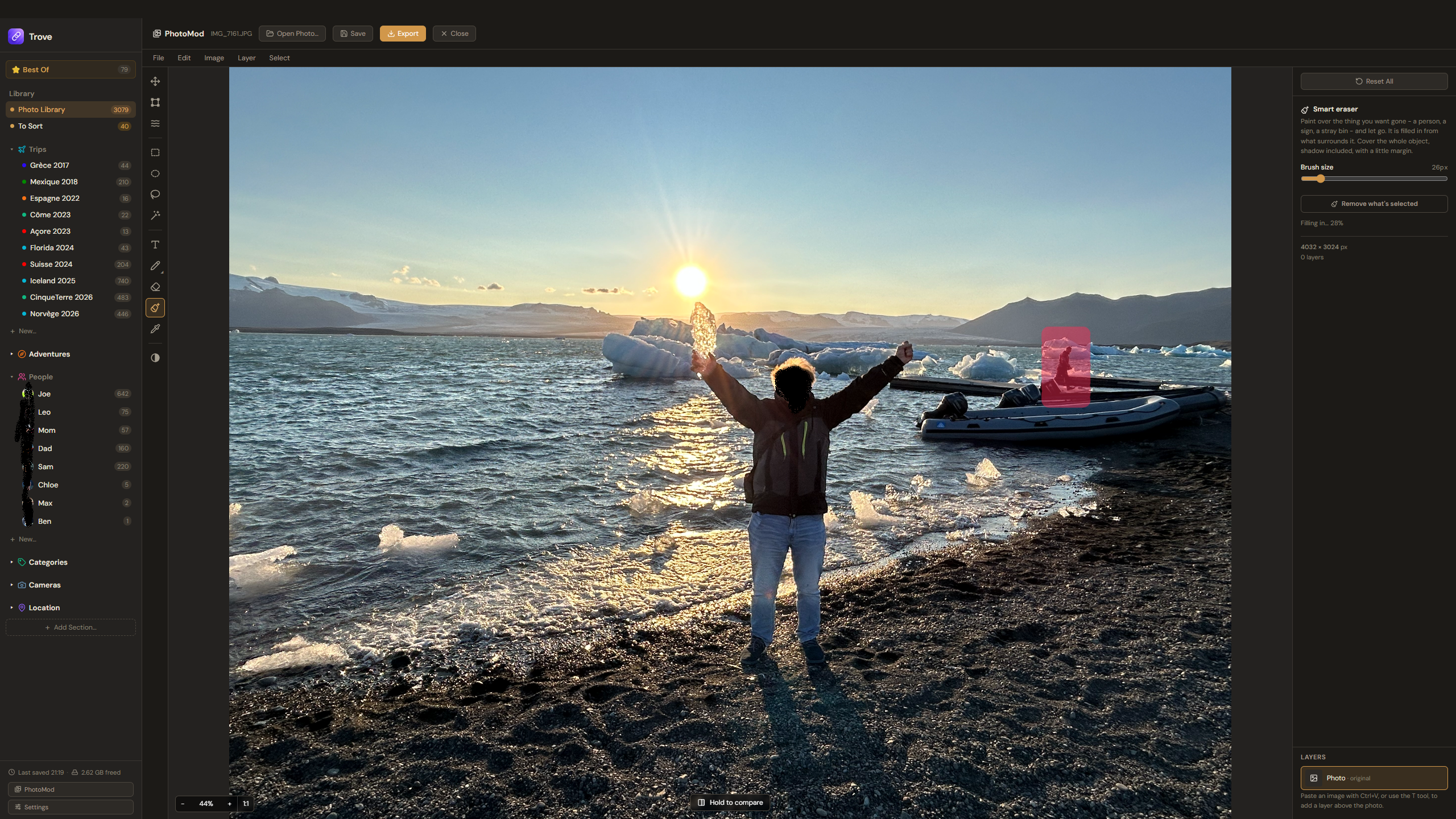Select the Magic wand tool
Screen dimensions: 1456x819
click(155, 216)
